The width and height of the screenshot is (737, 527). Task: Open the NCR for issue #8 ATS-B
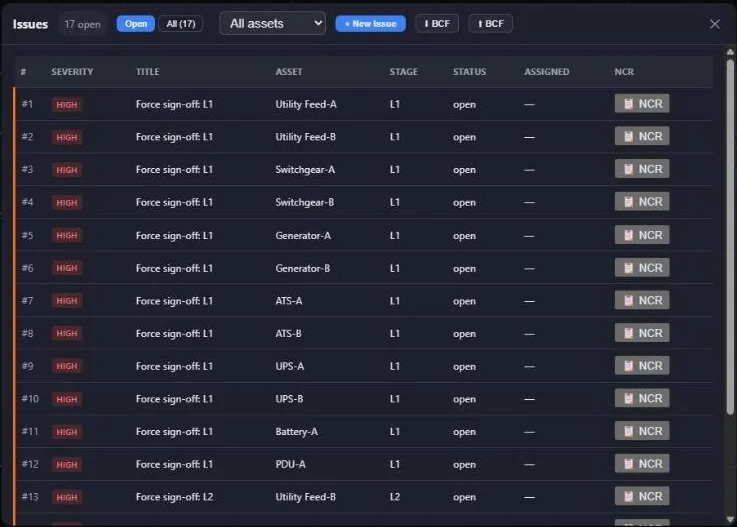tap(642, 333)
